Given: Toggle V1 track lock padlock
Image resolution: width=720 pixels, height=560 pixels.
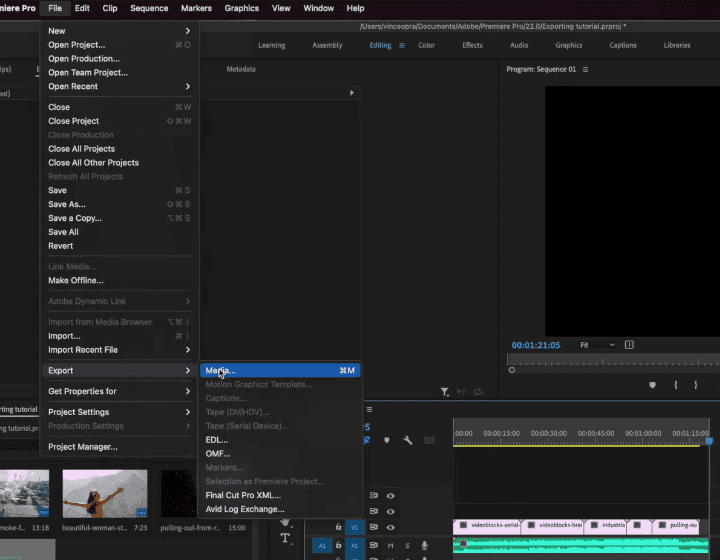Looking at the screenshot, I should [x=338, y=527].
